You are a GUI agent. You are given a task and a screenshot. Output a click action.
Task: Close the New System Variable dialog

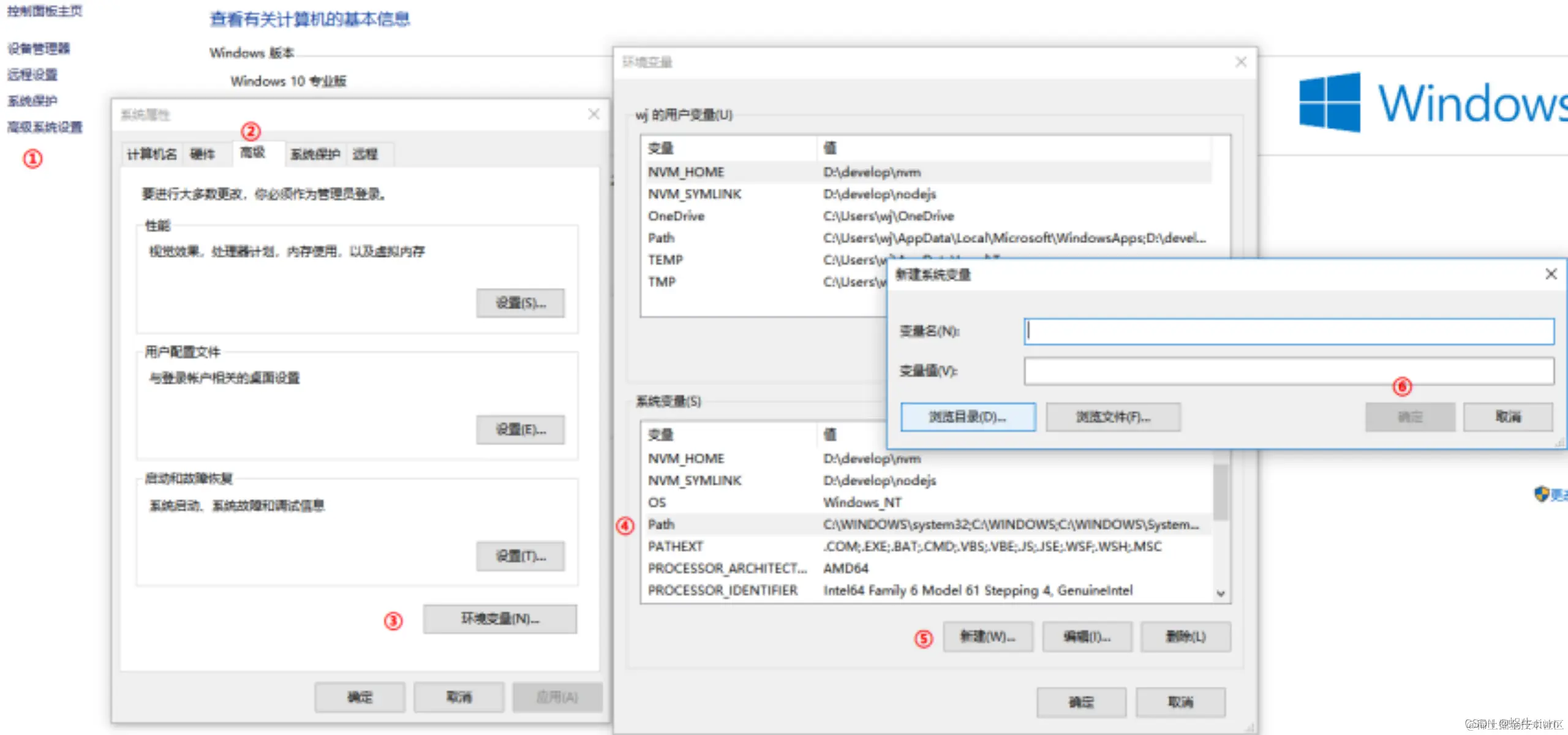1550,274
